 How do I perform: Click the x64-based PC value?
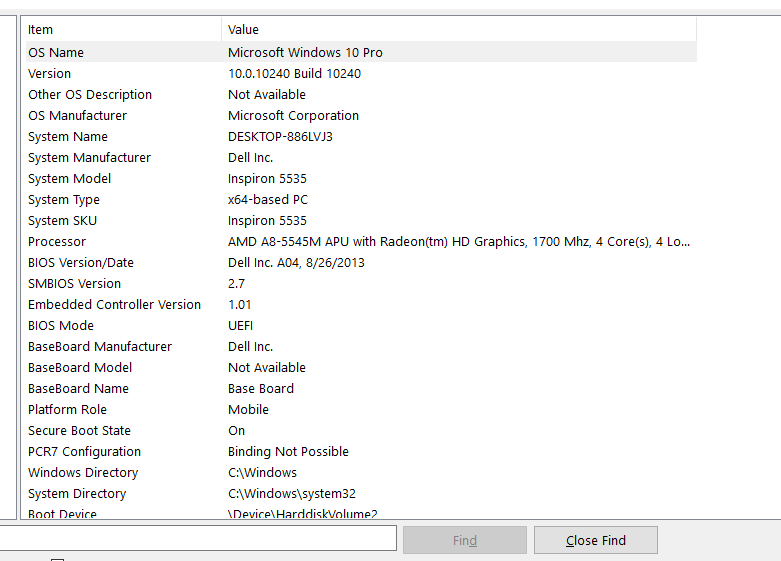point(268,199)
